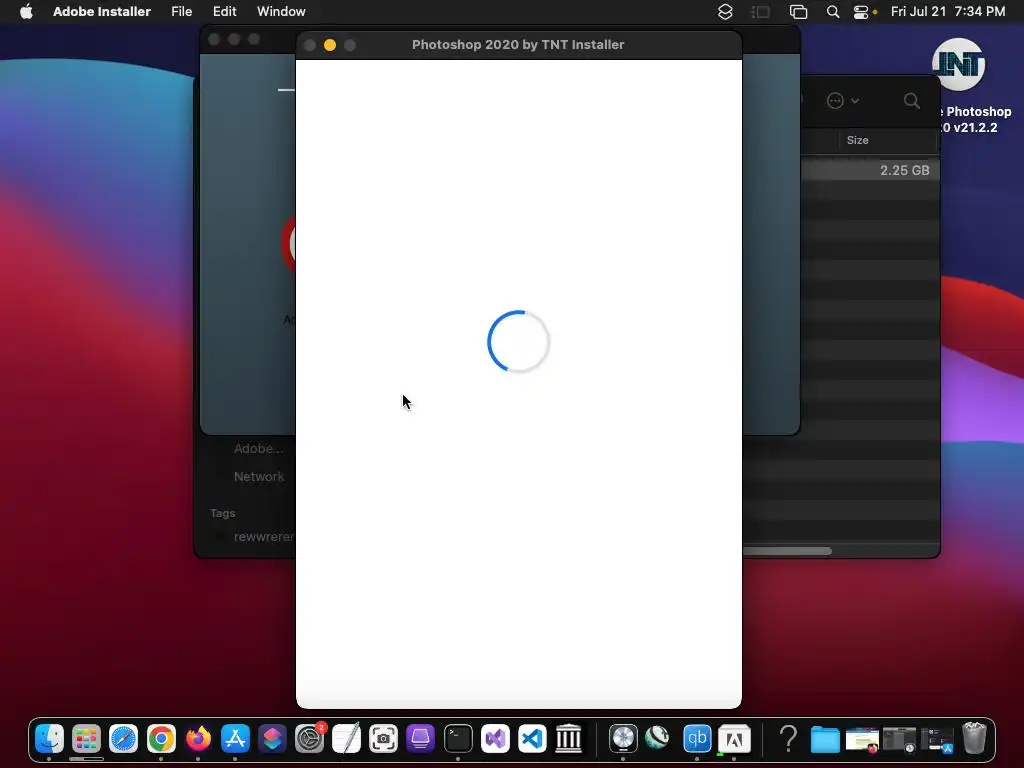Click the loading spinner in installer window
The width and height of the screenshot is (1024, 768).
coord(519,341)
